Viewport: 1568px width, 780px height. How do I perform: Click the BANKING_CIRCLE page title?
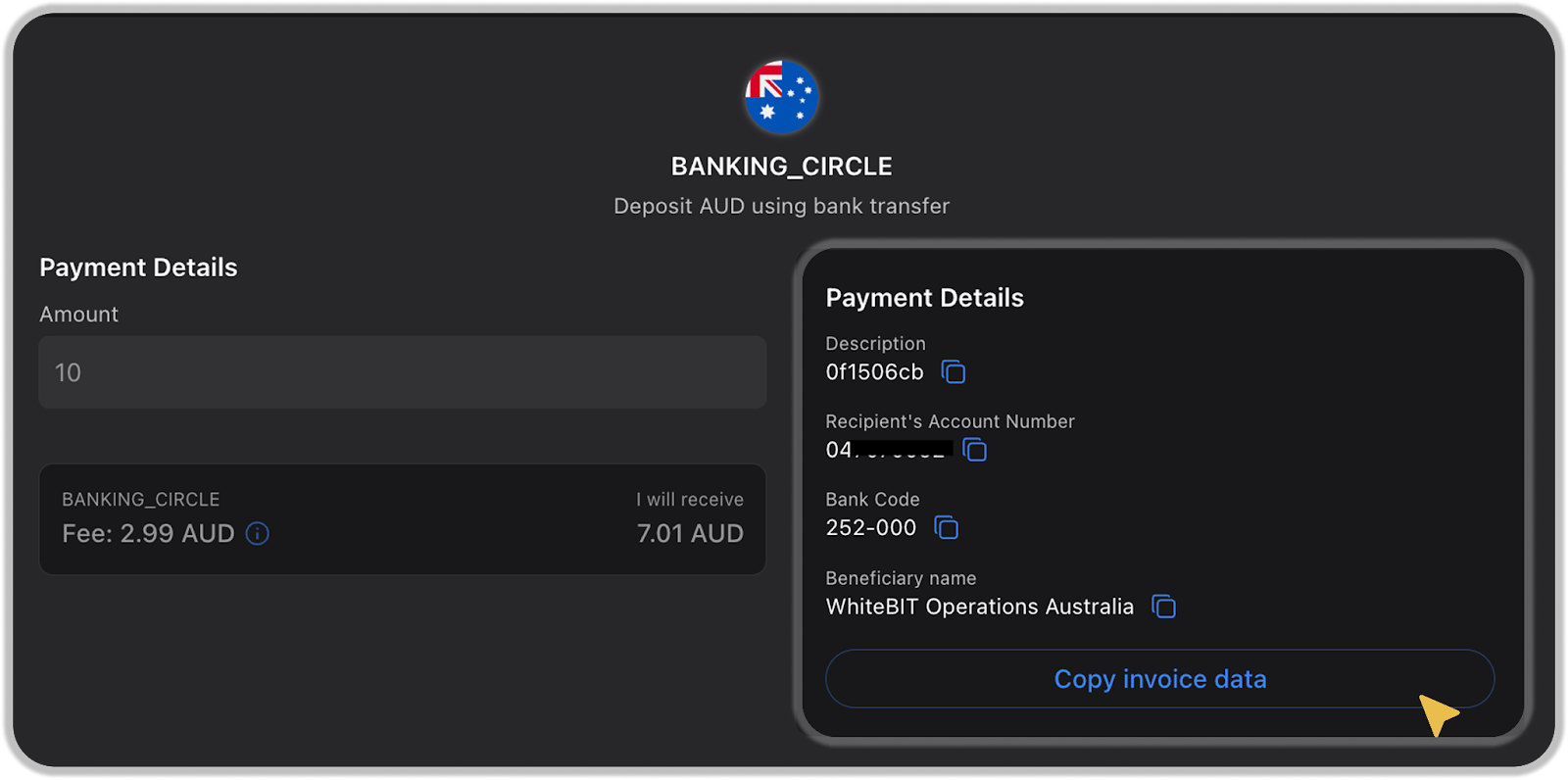click(781, 167)
